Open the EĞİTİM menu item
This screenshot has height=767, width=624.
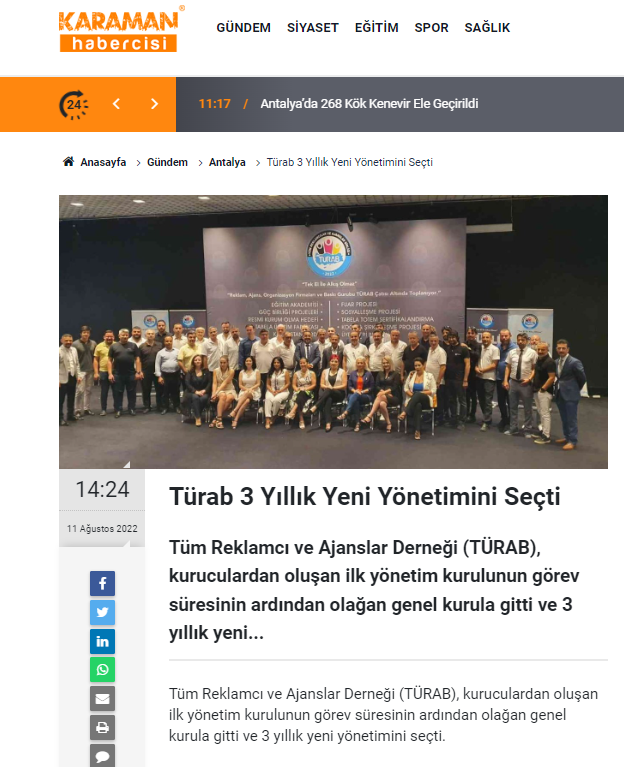pos(377,28)
